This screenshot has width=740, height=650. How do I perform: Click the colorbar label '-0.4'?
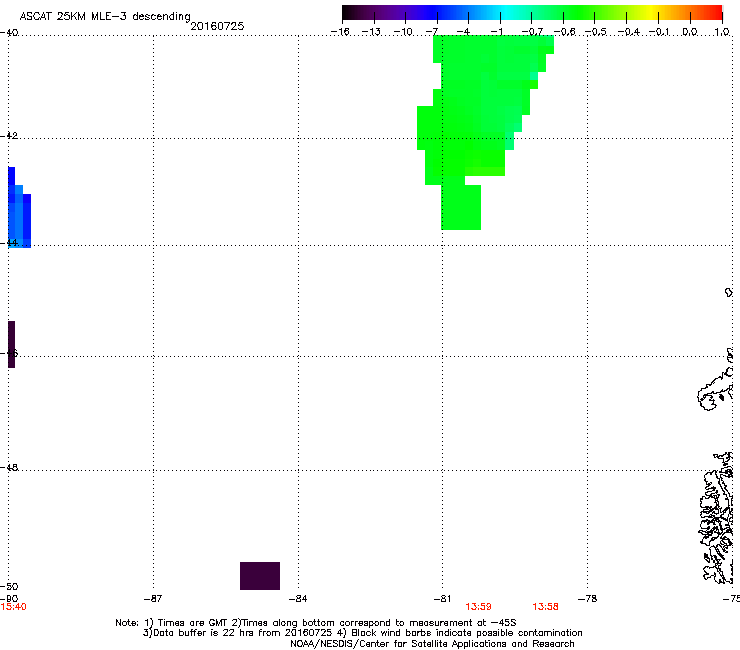click(629, 32)
